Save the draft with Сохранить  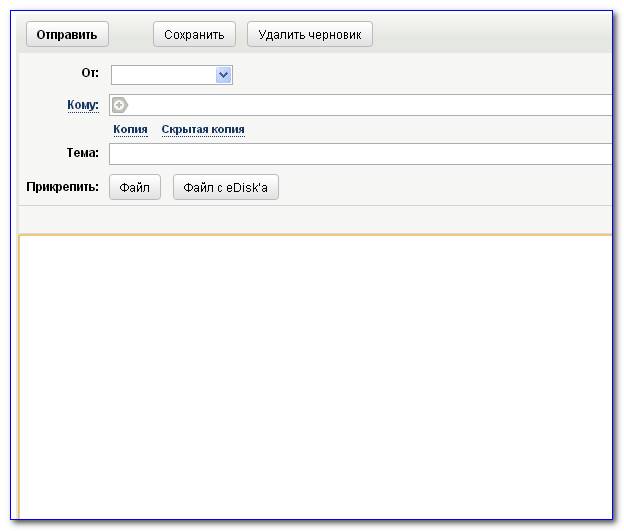click(194, 35)
